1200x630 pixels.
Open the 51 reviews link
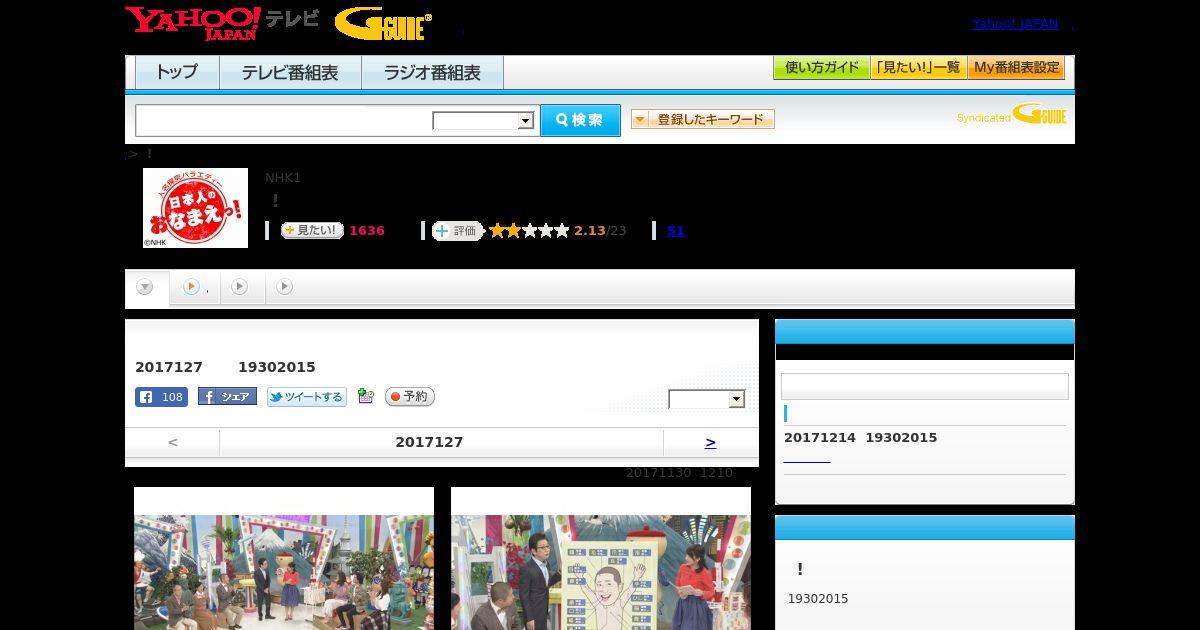coord(676,231)
